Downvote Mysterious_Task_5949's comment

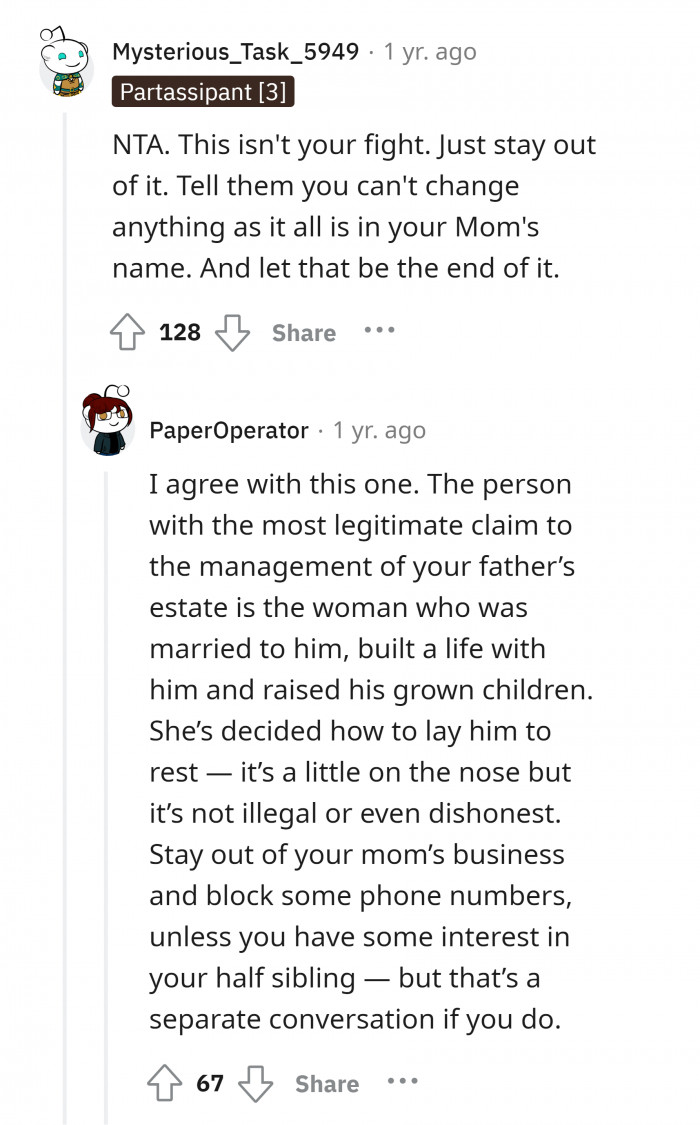click(x=233, y=331)
